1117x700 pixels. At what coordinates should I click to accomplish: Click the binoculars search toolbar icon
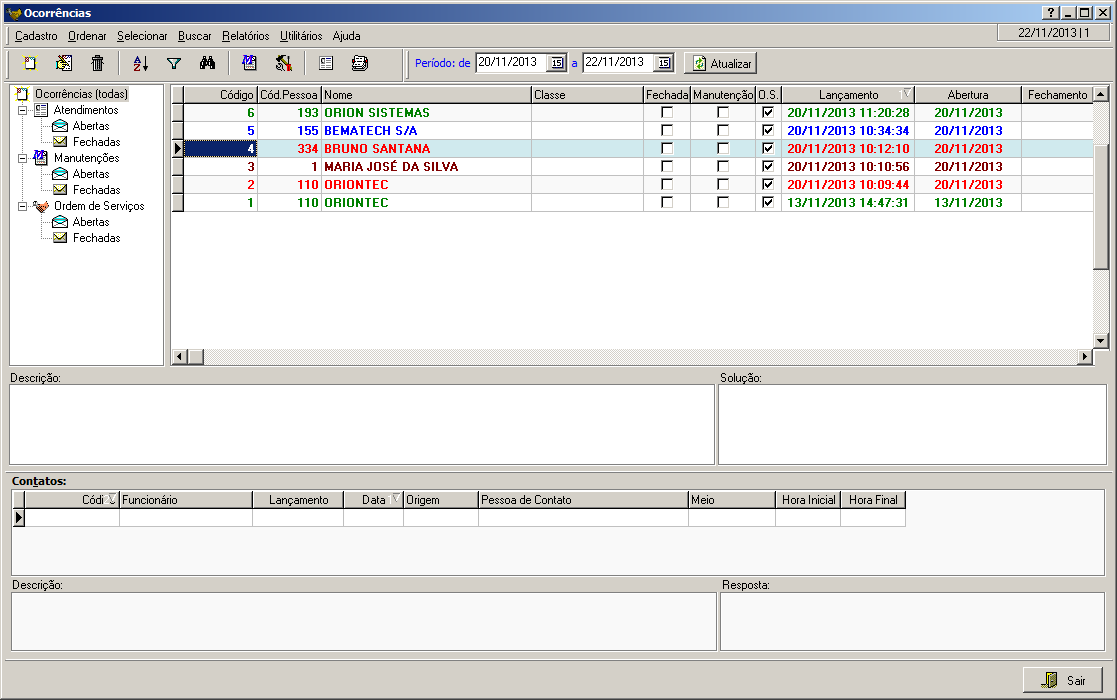(207, 63)
